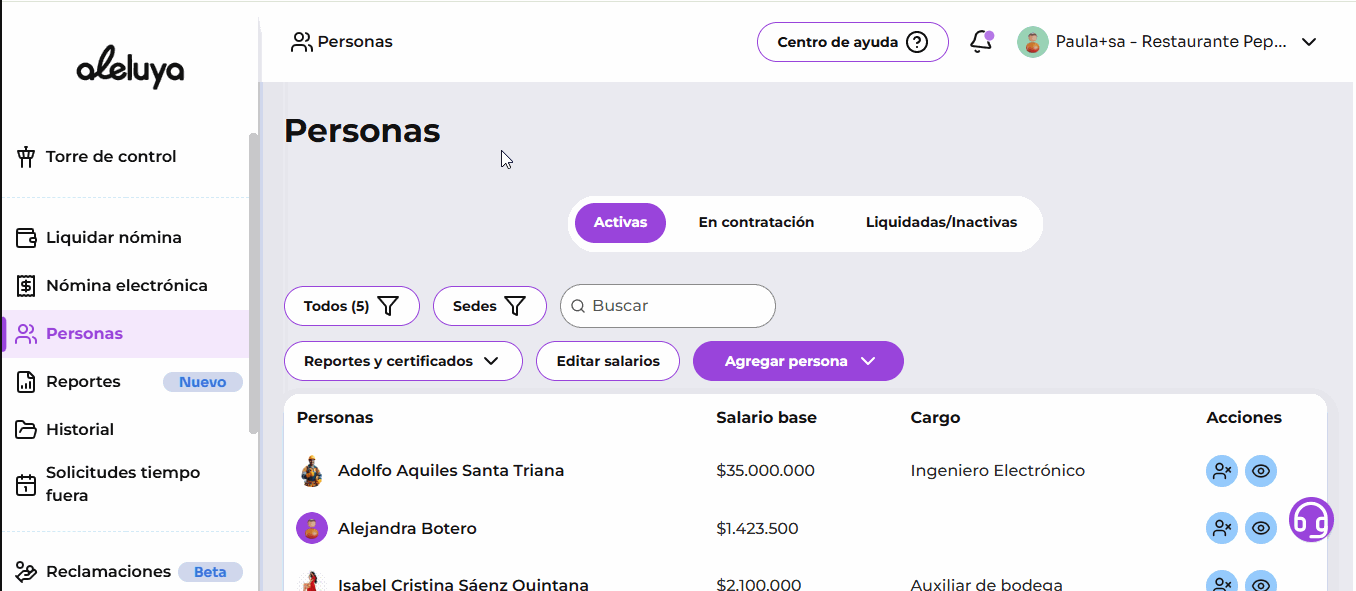
Task: View Alejandra Botero with eye icon
Action: tap(1261, 528)
